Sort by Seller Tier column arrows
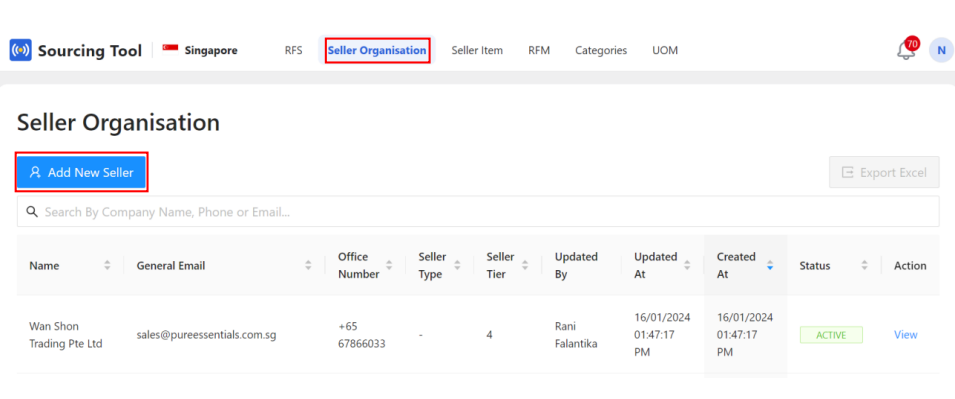The width and height of the screenshot is (955, 399). pos(526,266)
